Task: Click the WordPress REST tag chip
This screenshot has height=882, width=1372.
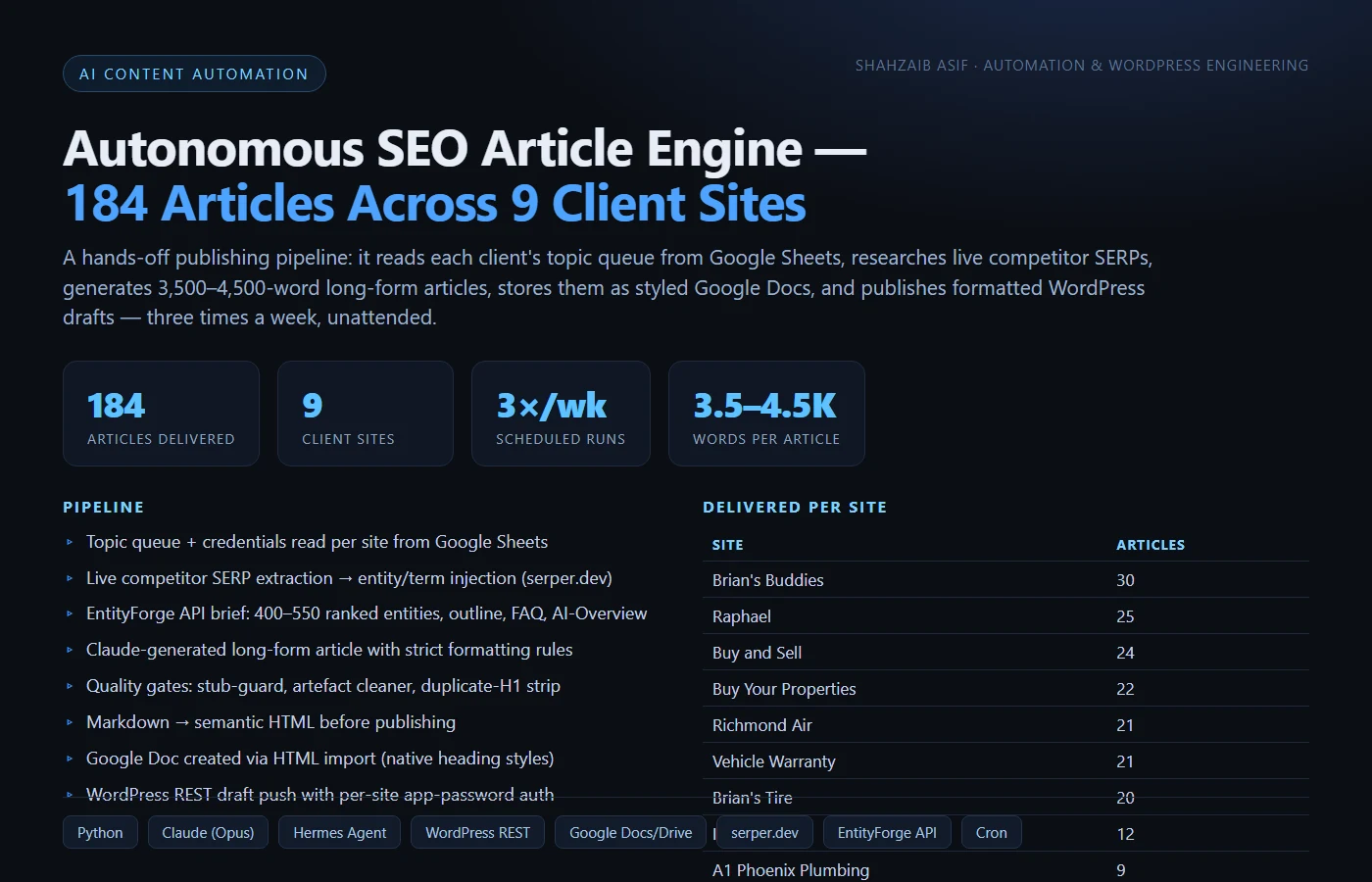Action: (x=477, y=832)
